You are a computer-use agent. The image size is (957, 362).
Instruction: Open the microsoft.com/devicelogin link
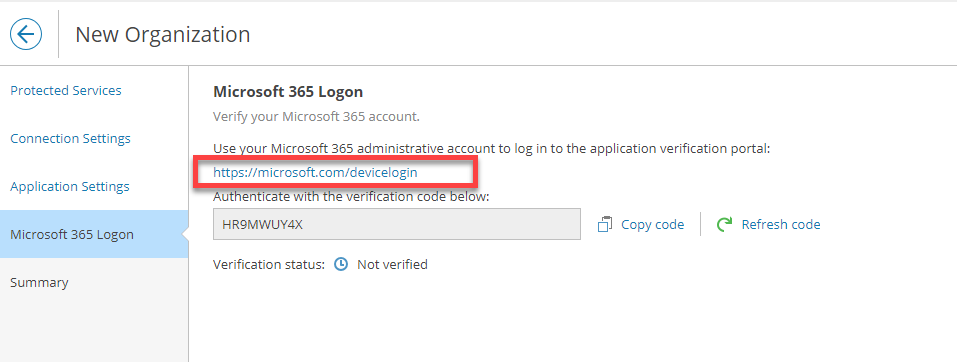315,173
